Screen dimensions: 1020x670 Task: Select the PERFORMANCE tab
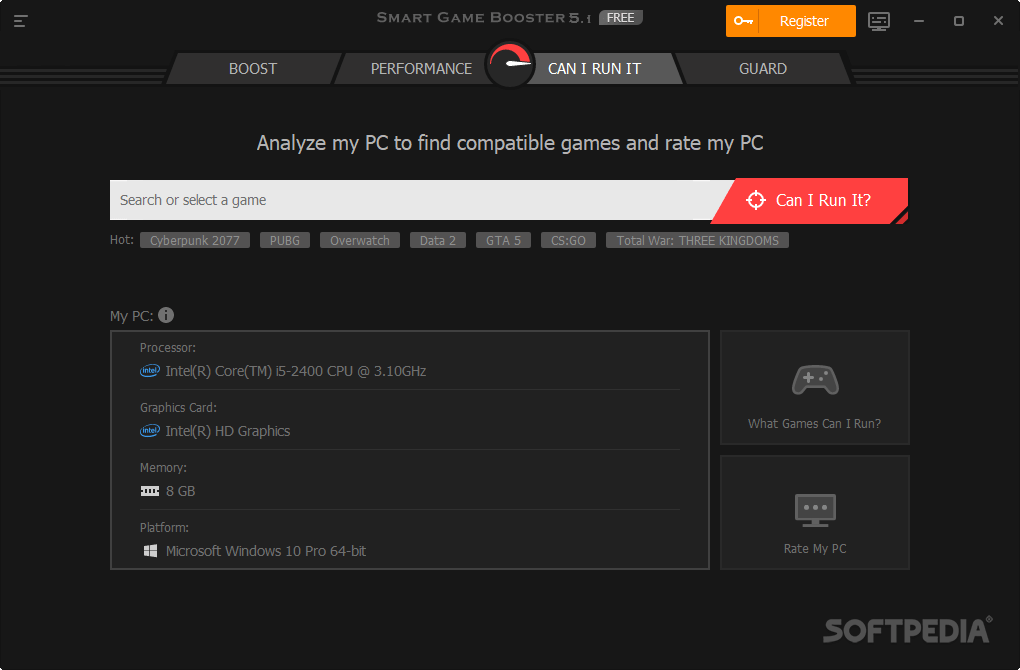pos(421,68)
